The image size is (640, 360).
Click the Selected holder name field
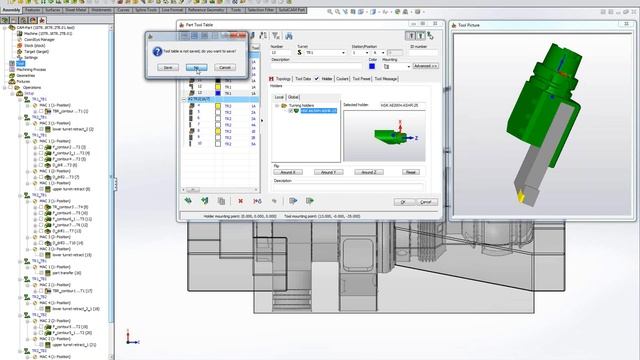402,105
